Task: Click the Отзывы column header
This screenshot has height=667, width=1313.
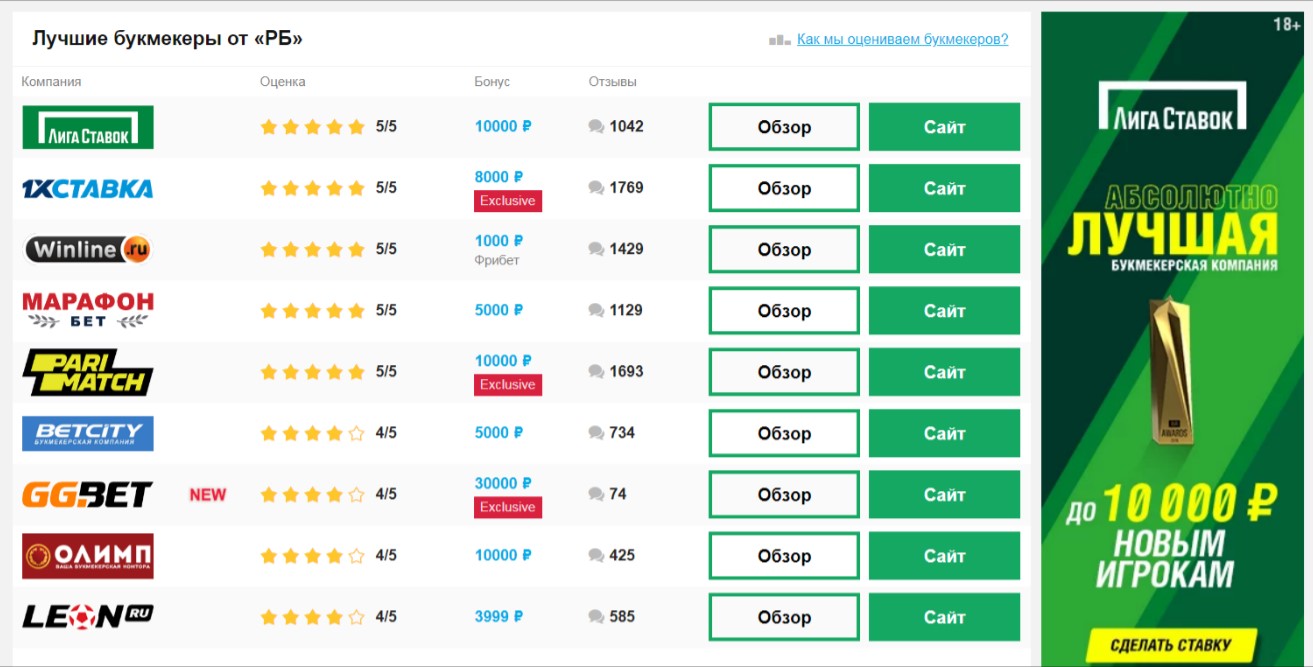Action: click(613, 82)
